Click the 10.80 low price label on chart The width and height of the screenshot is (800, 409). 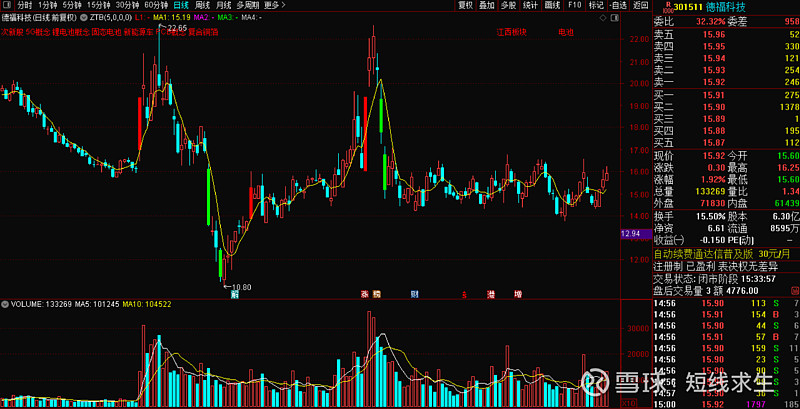242,287
